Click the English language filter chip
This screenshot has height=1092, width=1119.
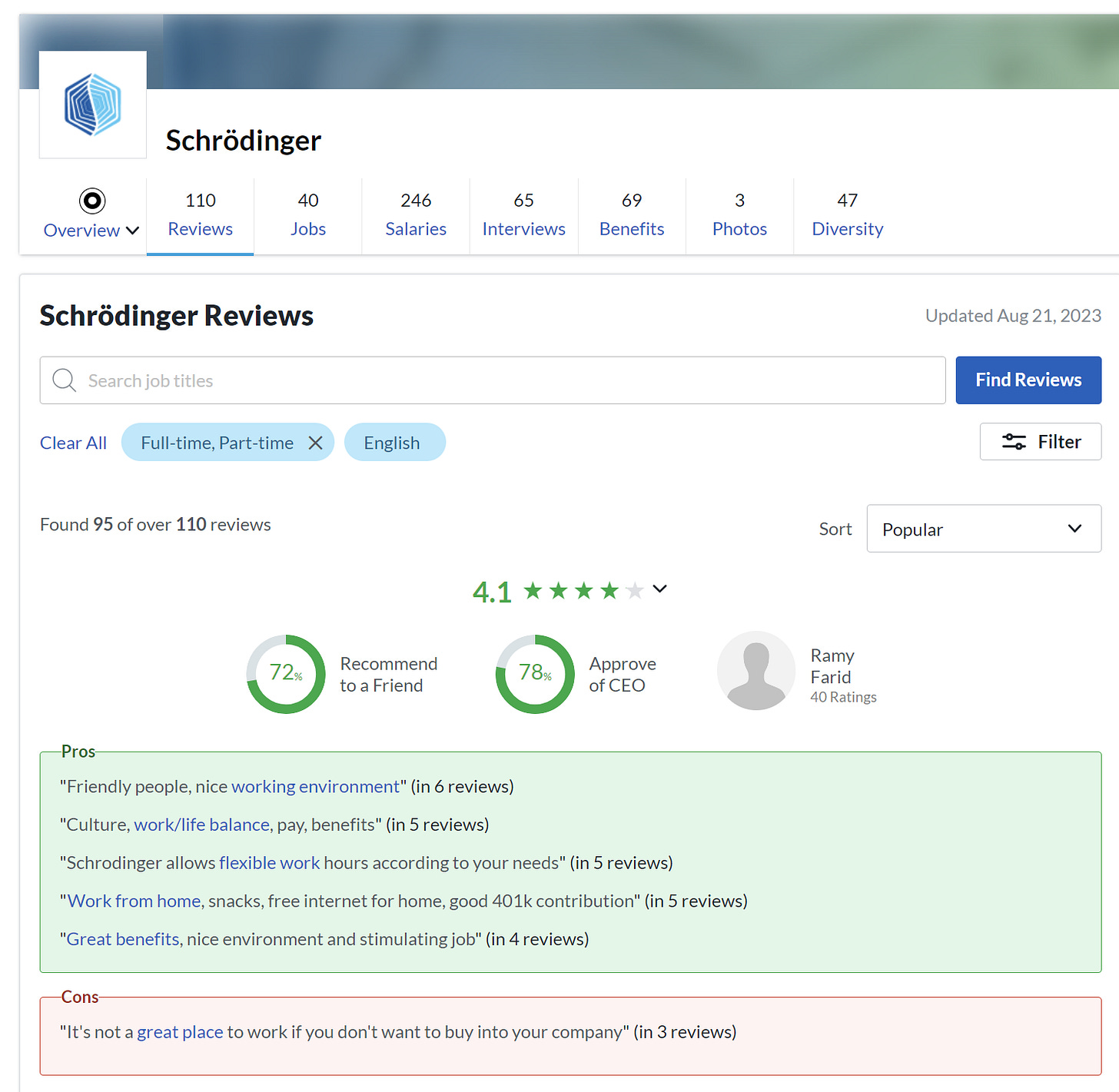(x=394, y=443)
